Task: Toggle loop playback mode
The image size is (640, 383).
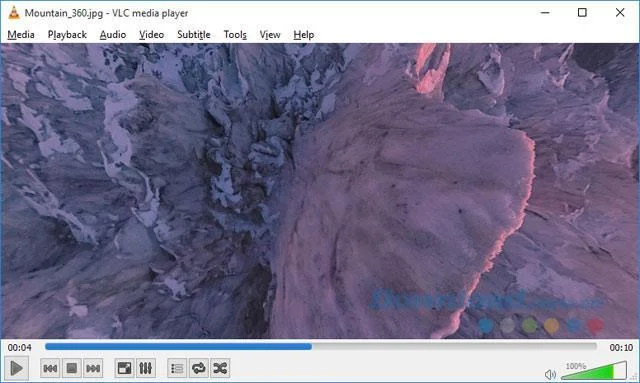Action: [198, 369]
